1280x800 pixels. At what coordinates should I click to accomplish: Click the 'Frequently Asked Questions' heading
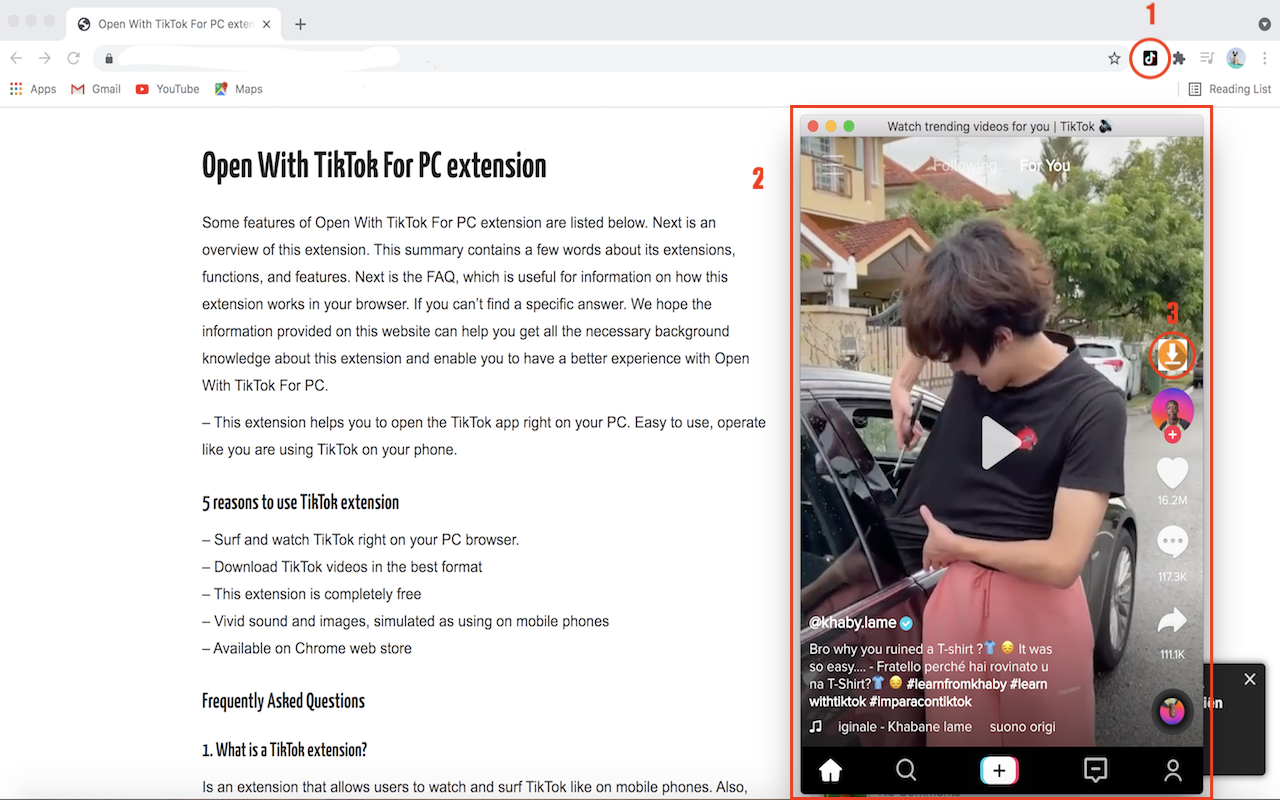tap(283, 701)
